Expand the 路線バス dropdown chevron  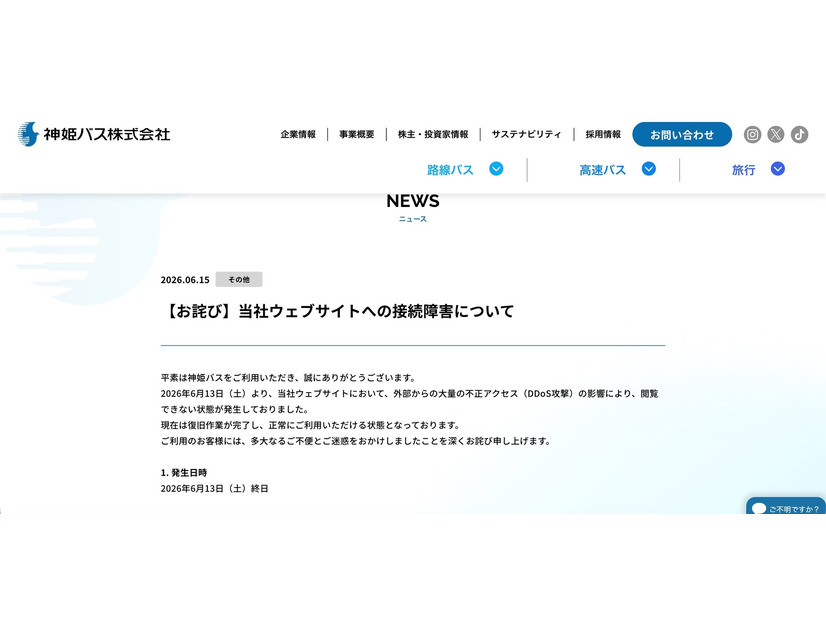pyautogui.click(x=496, y=169)
